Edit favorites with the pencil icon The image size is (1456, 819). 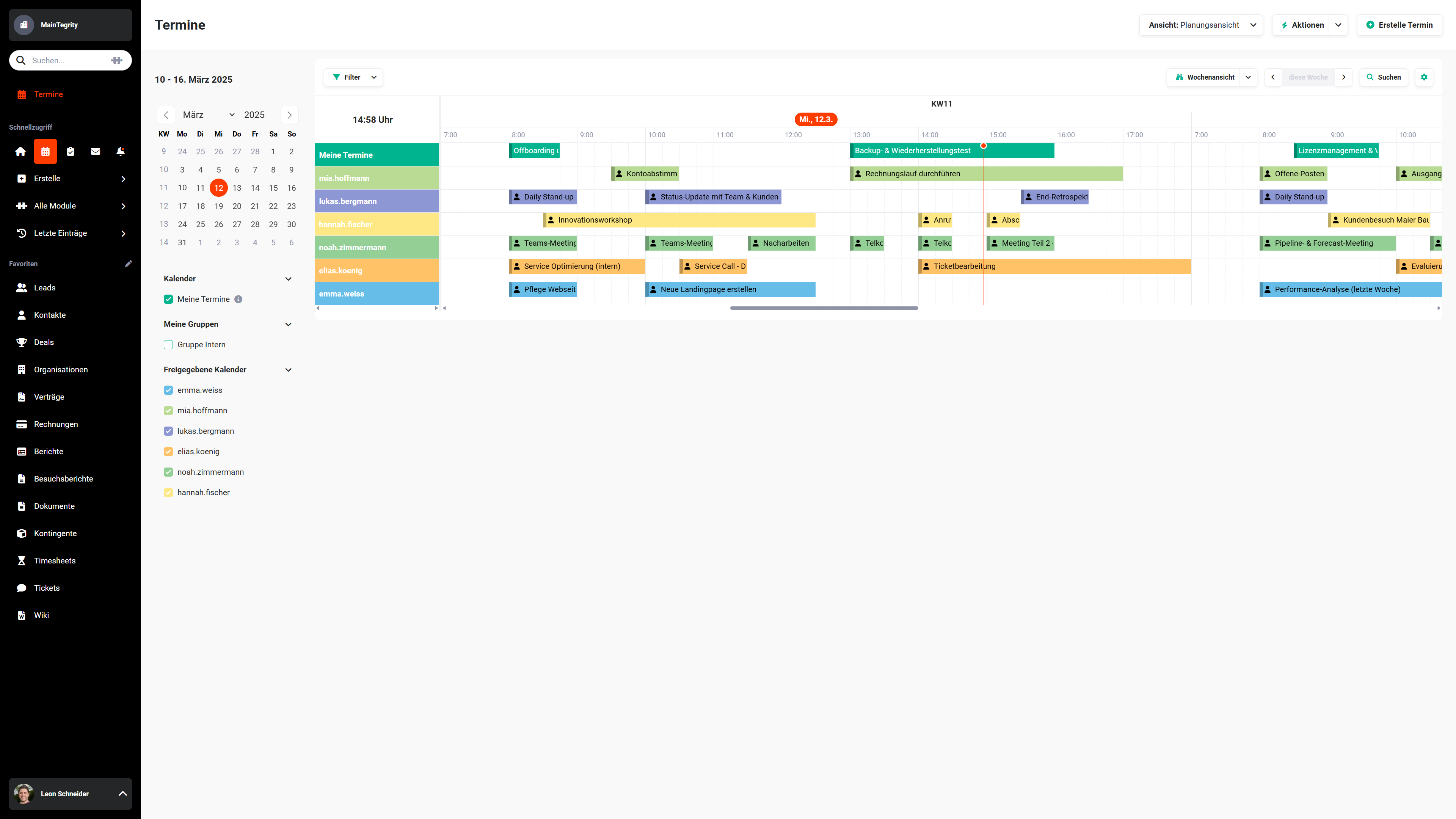click(x=128, y=264)
